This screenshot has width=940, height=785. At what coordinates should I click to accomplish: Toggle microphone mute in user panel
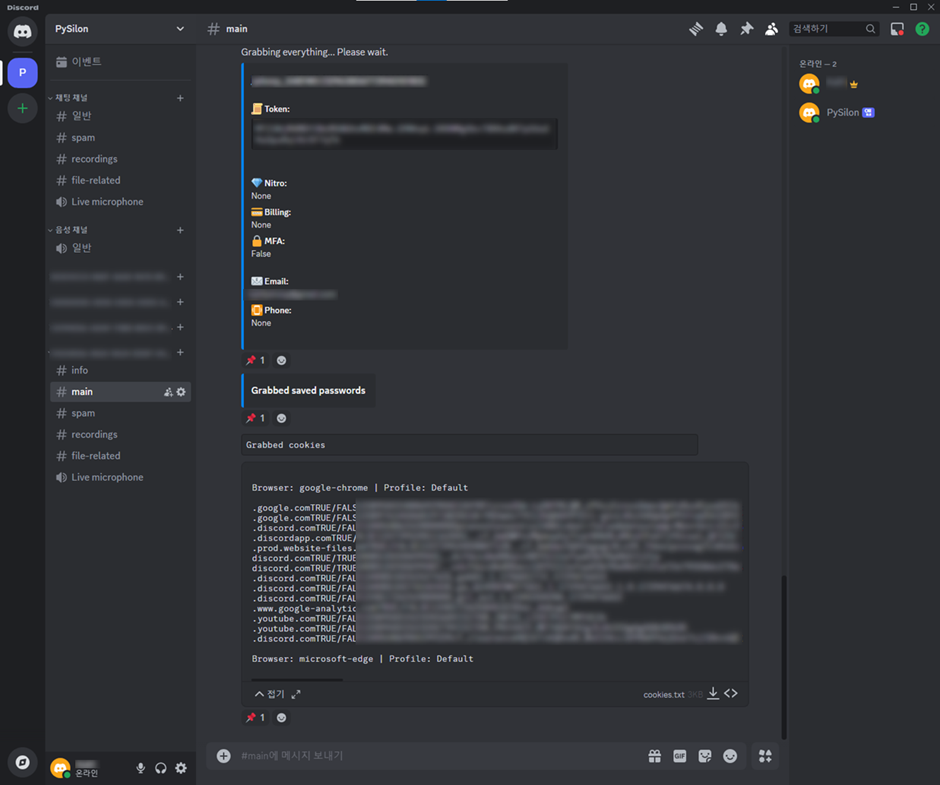tap(140, 768)
